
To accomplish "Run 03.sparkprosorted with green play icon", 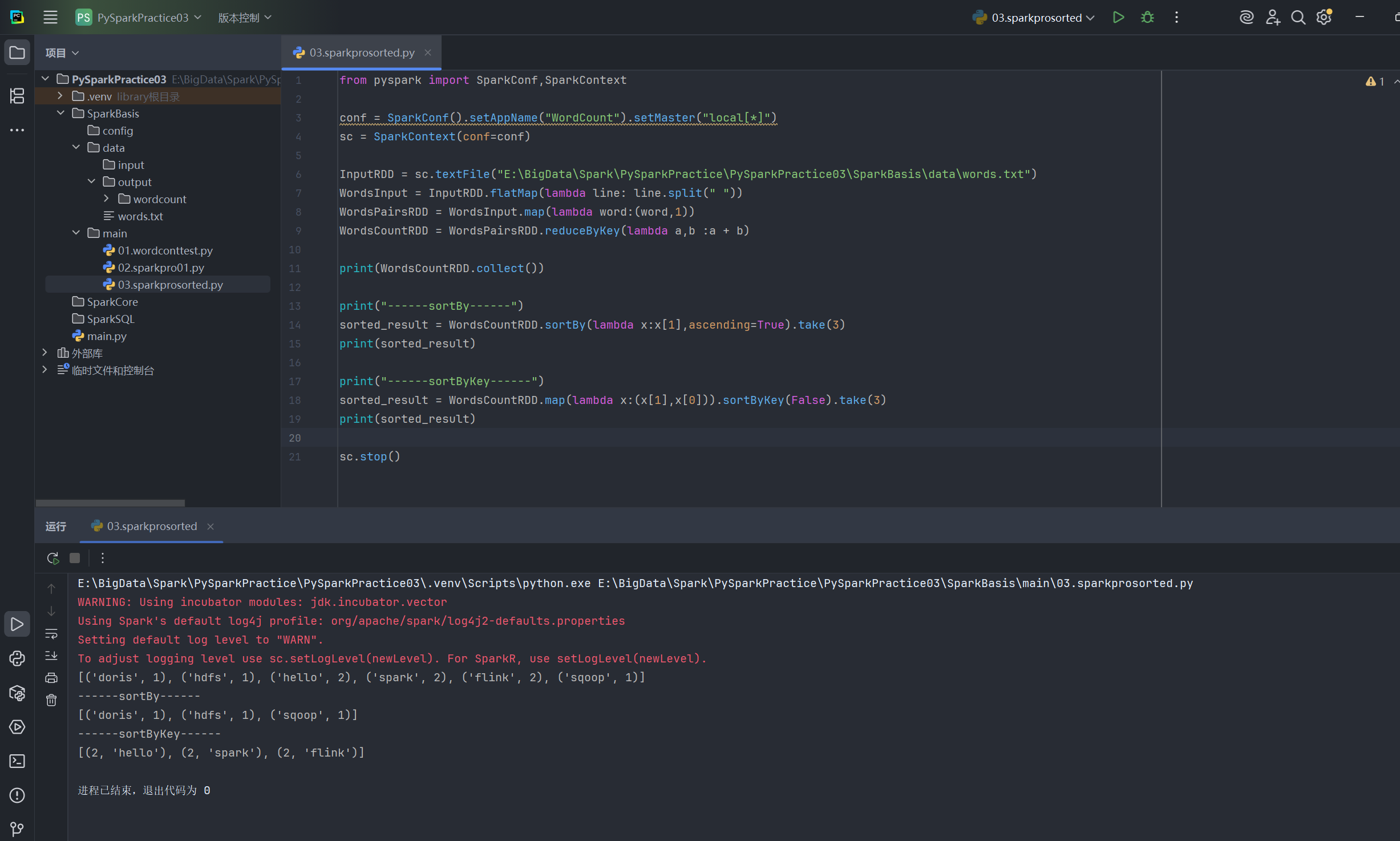I will coord(1119,17).
